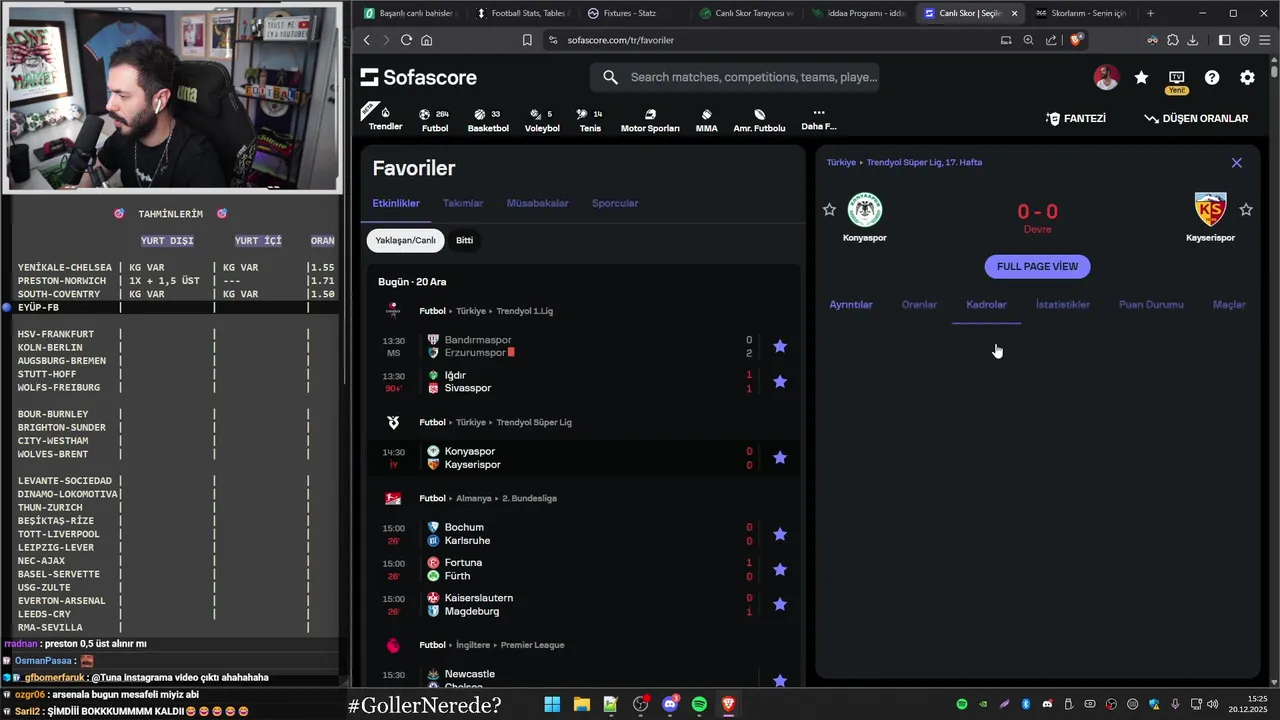Open the 2. Bundesliga league link
This screenshot has height=720, width=1280.
[529, 498]
